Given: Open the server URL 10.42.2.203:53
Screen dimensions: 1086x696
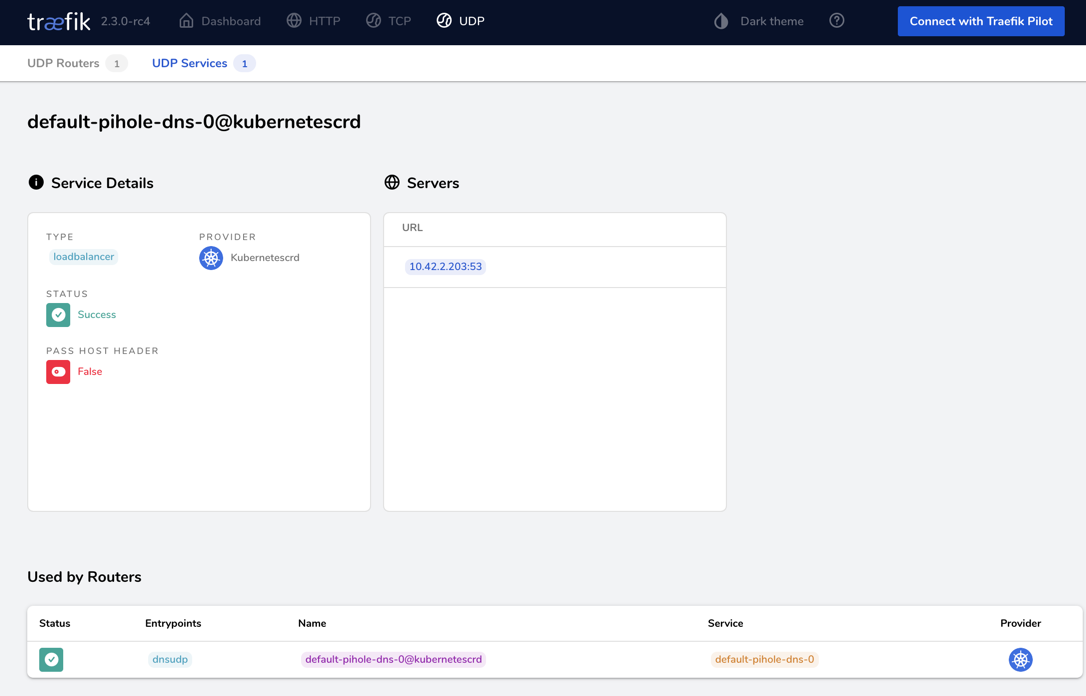Looking at the screenshot, I should (445, 266).
